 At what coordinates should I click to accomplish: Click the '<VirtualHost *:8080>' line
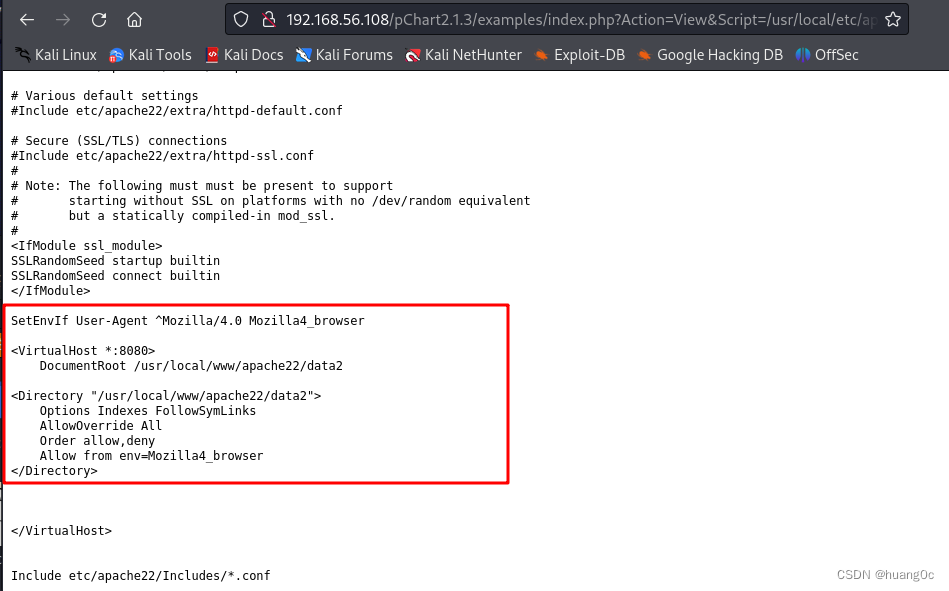tap(83, 351)
